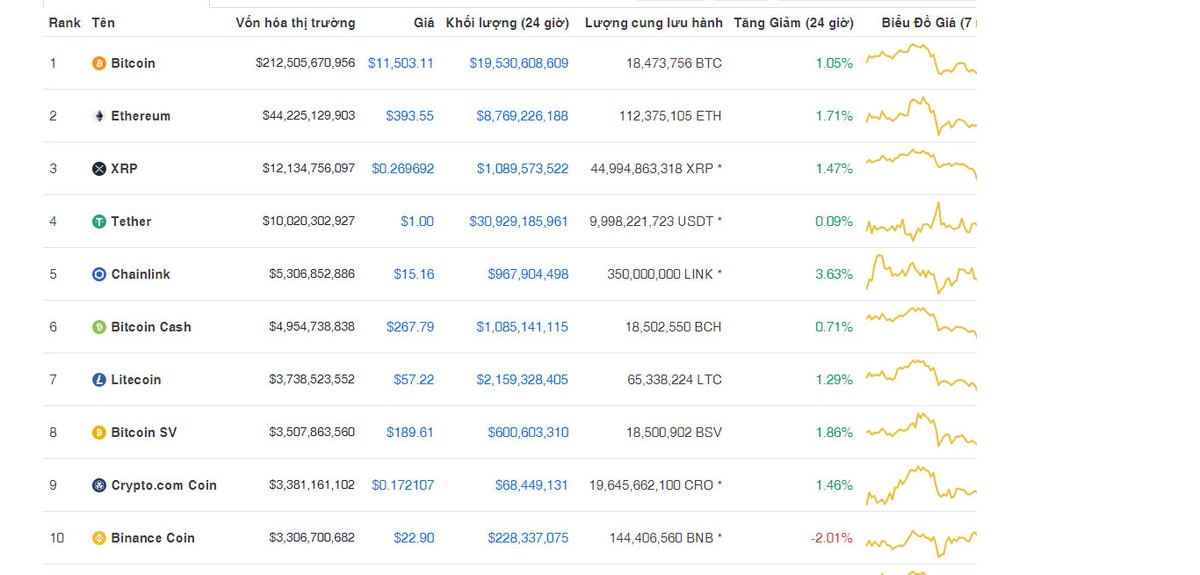Click Bitcoin Cash price $267.79
This screenshot has width=1200, height=575.
[410, 327]
